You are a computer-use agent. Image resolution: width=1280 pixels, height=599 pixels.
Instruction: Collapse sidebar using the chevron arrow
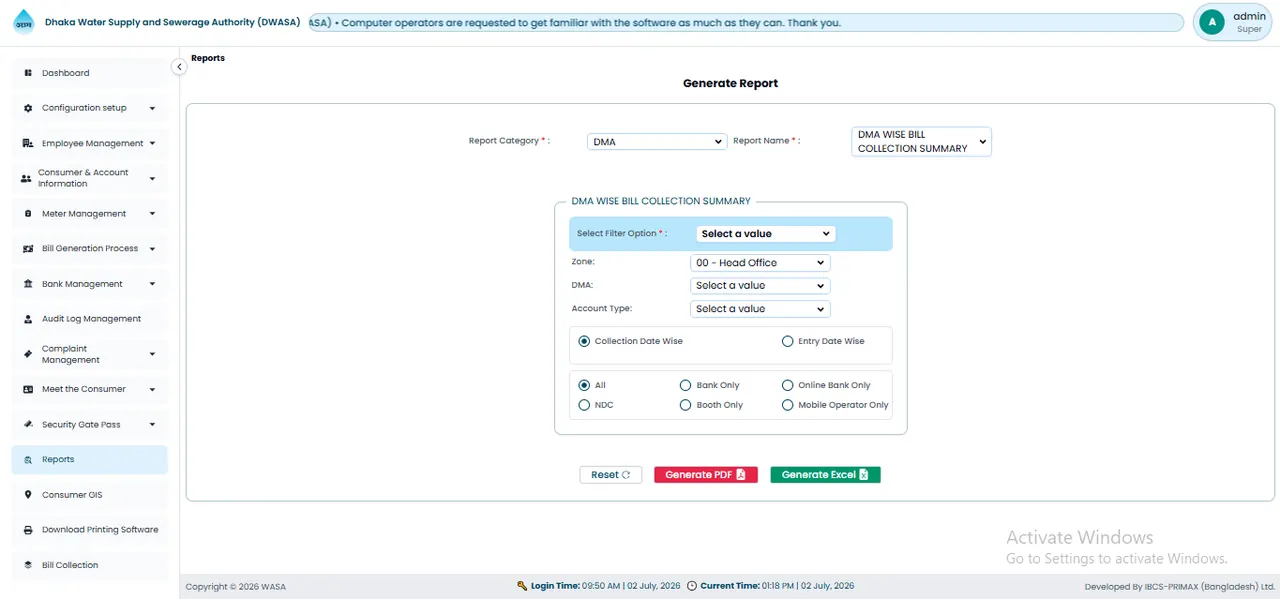179,67
